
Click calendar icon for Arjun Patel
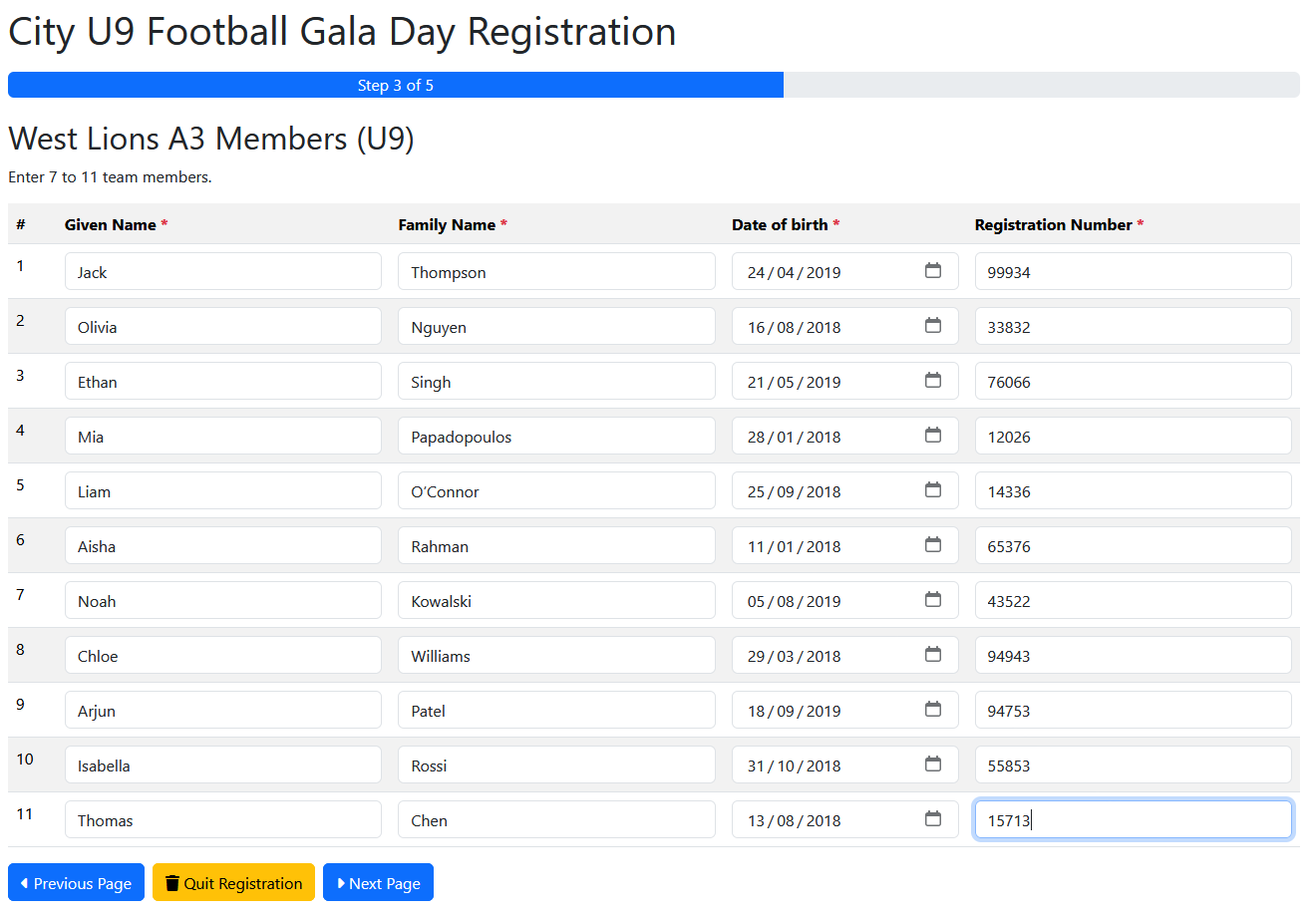[x=932, y=710]
